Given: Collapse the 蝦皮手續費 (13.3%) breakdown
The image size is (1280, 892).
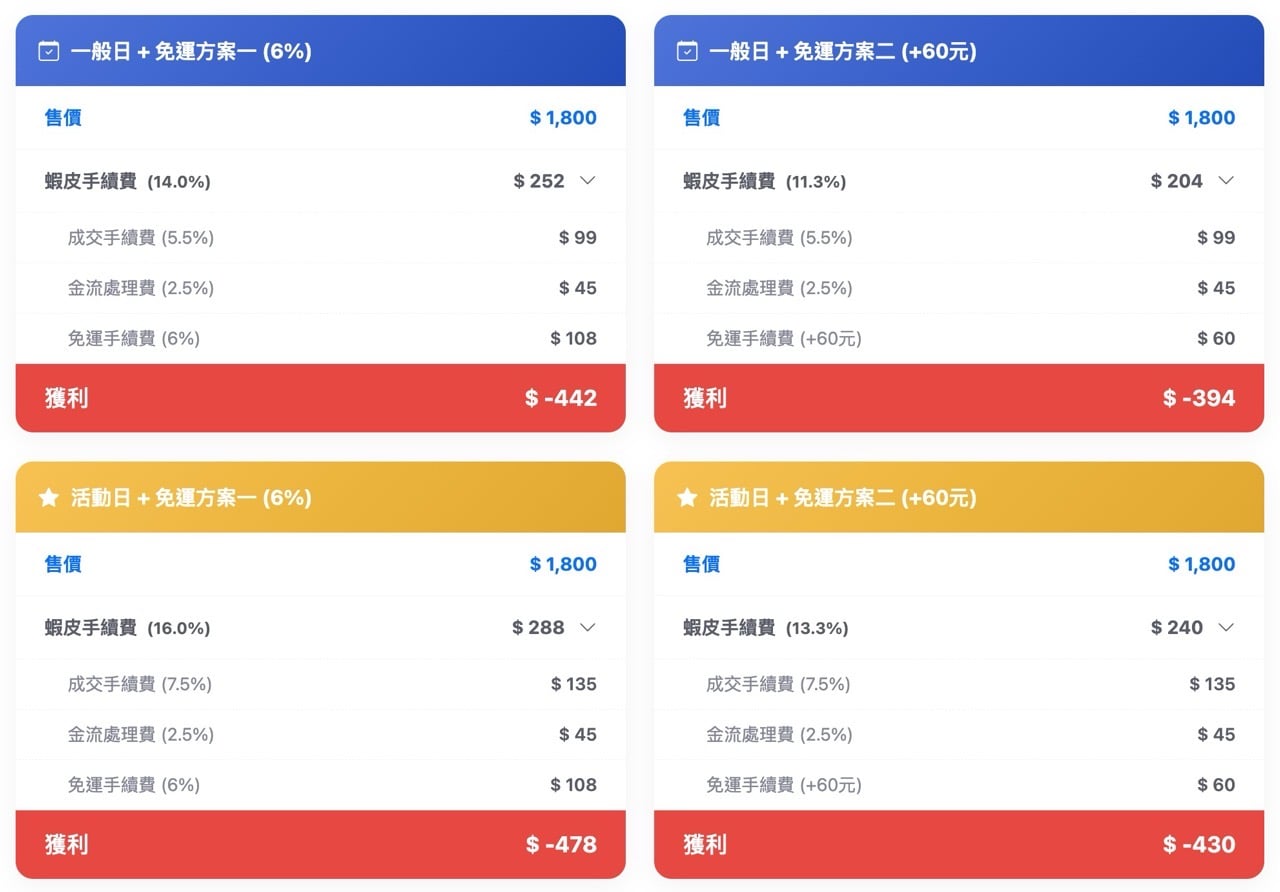Looking at the screenshot, I should click(1227, 627).
